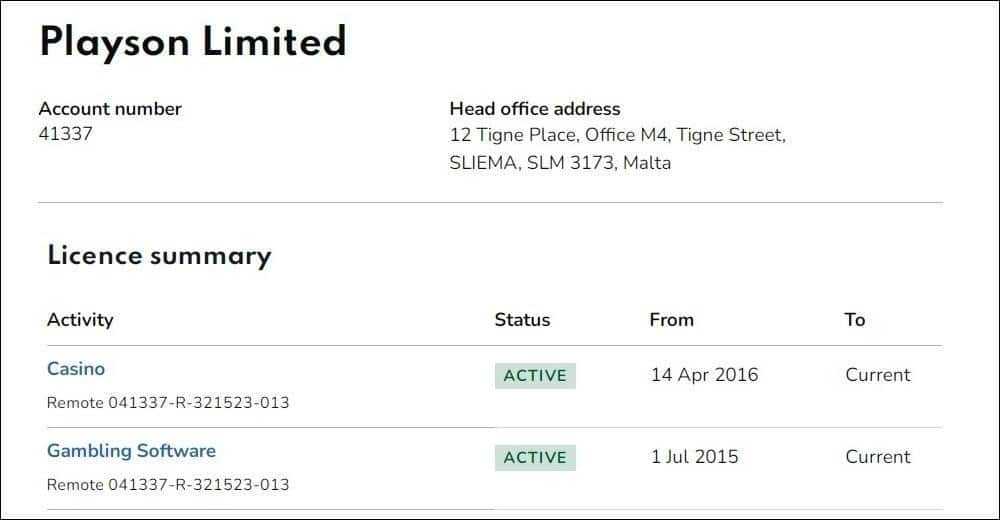Screen dimensions: 1000x520
Task: Click the ACTIVE badge in Casino row
Action: pos(535,376)
